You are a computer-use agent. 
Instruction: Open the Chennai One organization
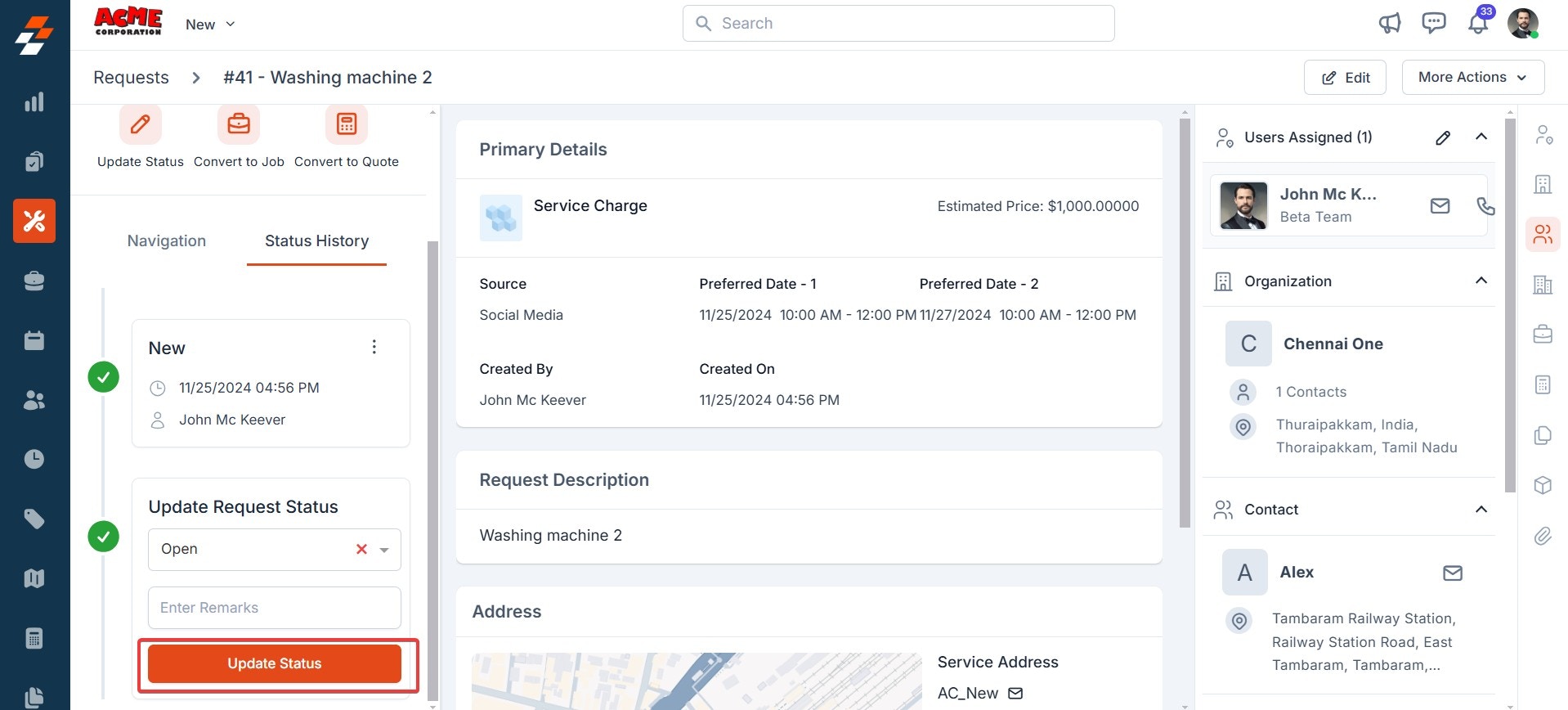[1333, 344]
